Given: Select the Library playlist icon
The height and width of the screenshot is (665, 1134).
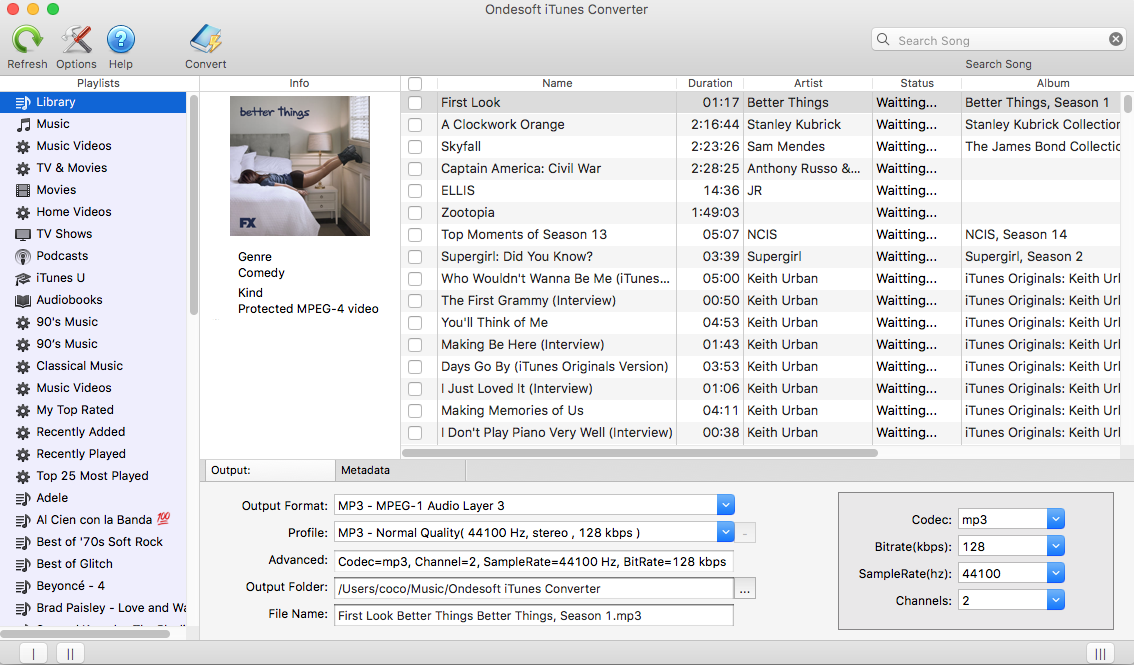Looking at the screenshot, I should [23, 102].
